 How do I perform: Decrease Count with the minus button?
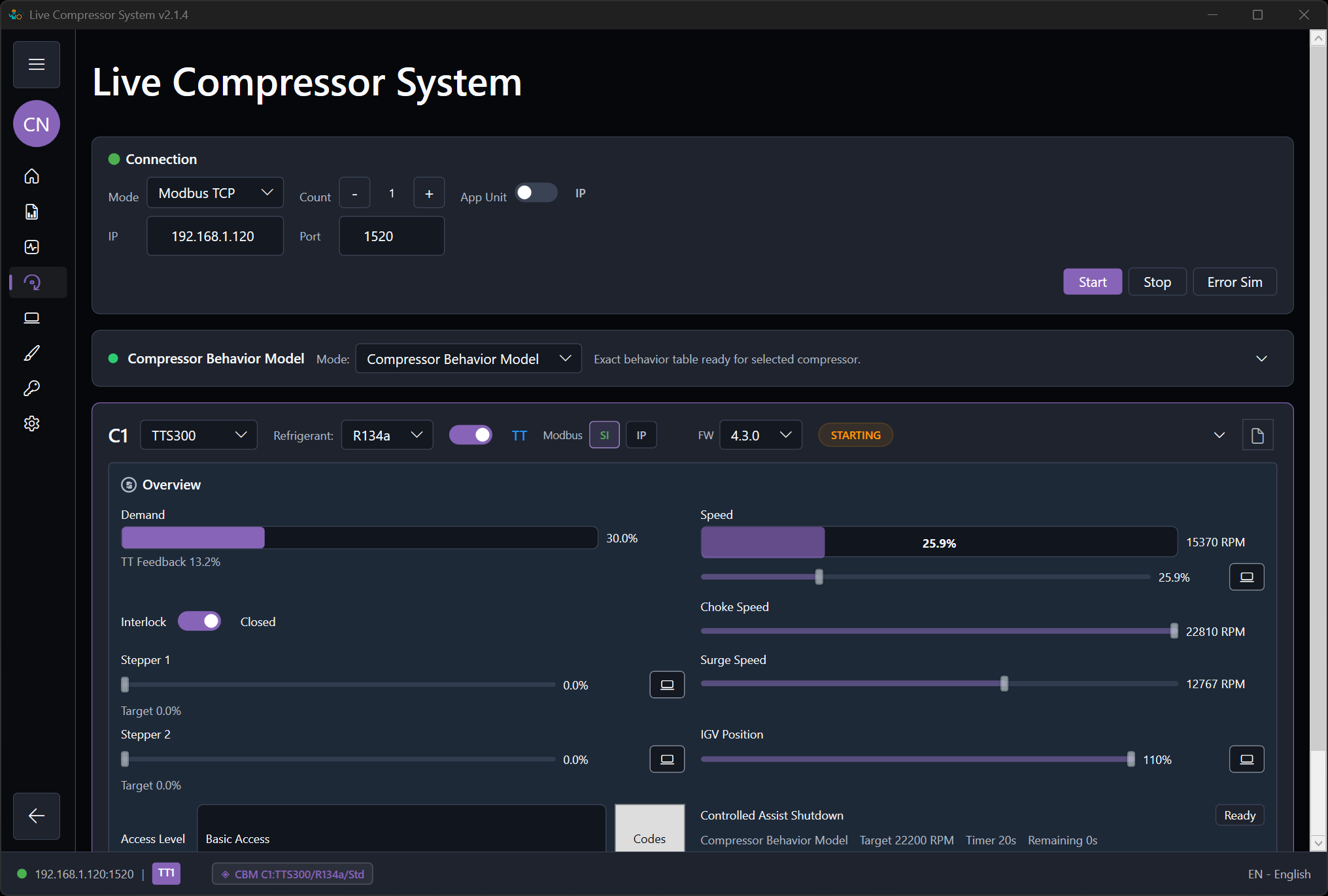point(354,193)
